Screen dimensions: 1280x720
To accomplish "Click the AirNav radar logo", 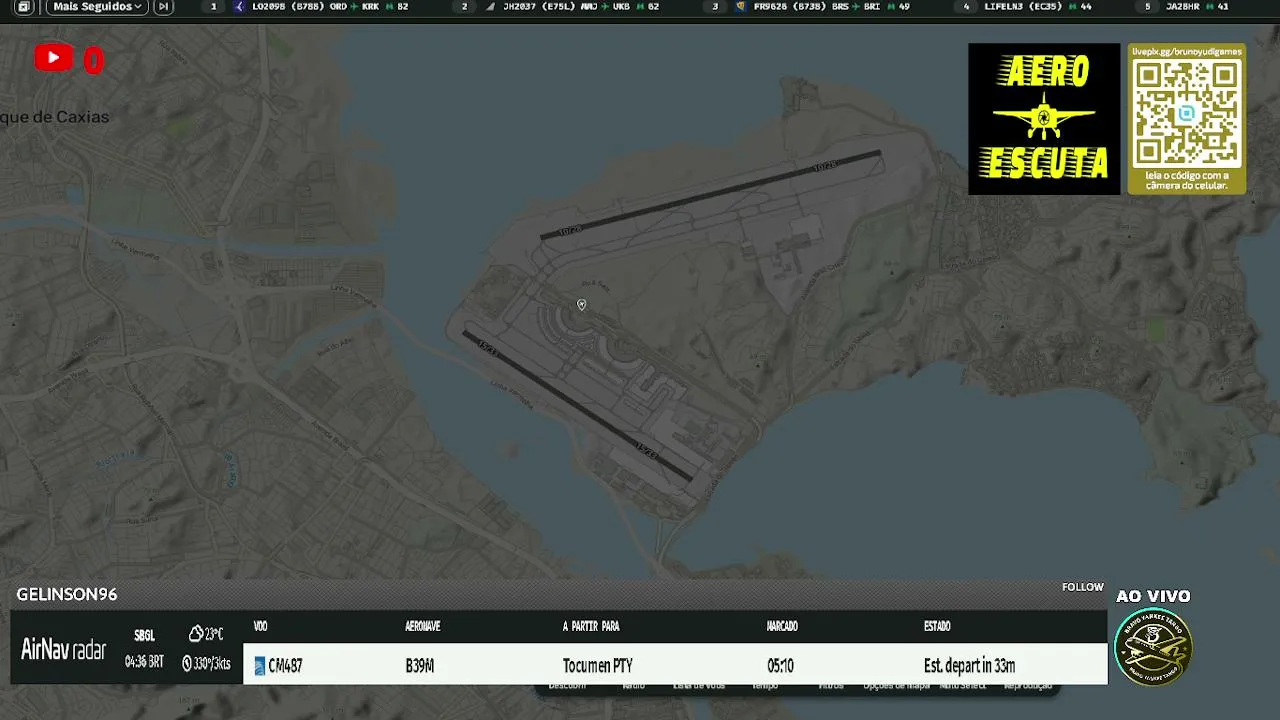I will 63,650.
